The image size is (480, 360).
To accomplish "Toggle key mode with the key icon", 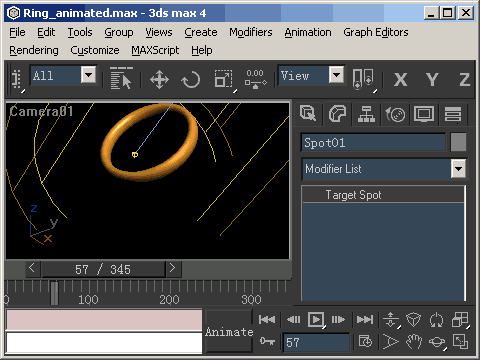I will (x=267, y=341).
